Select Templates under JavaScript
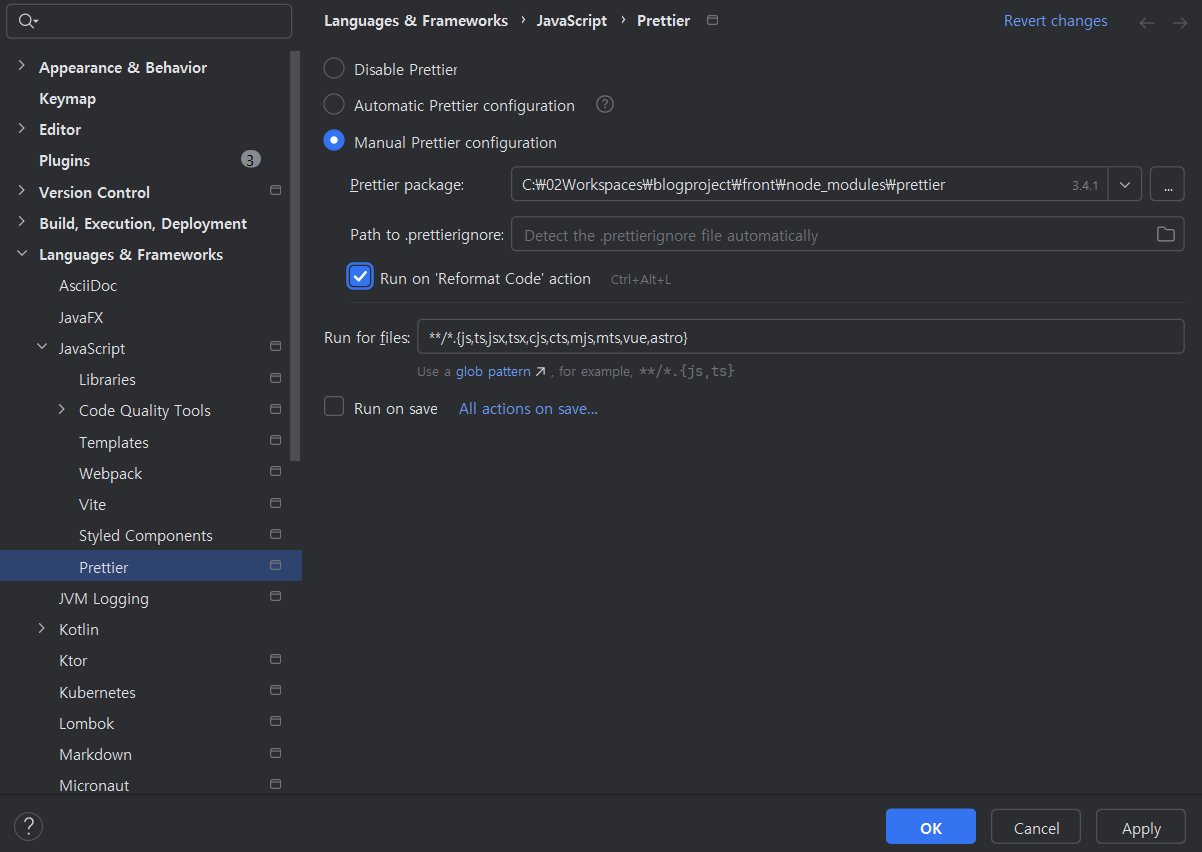The height and width of the screenshot is (852, 1202). tap(114, 442)
